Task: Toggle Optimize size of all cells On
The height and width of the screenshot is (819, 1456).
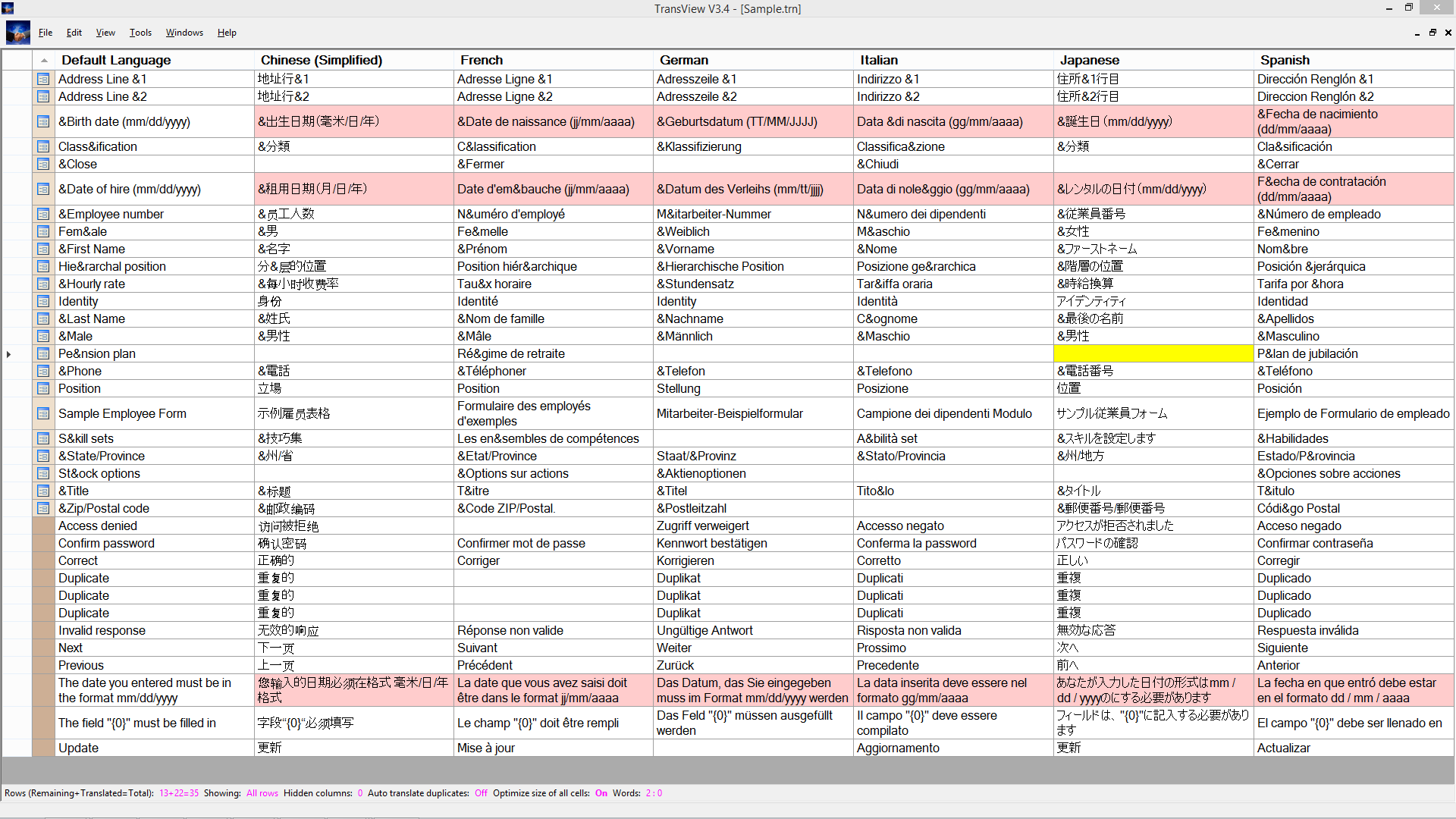Action: (x=601, y=793)
